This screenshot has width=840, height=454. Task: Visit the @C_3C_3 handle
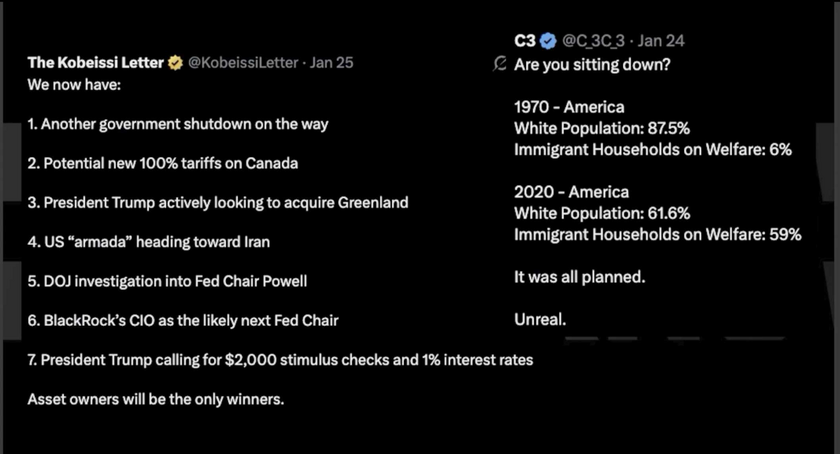point(593,42)
